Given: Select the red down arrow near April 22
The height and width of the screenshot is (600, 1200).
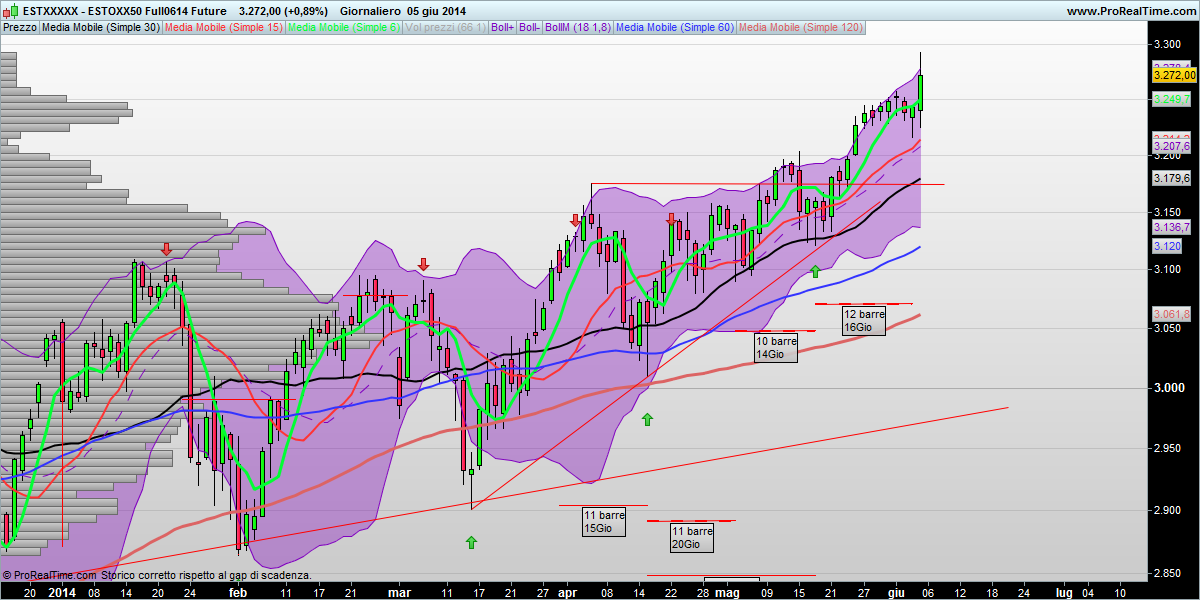Looking at the screenshot, I should click(x=671, y=218).
